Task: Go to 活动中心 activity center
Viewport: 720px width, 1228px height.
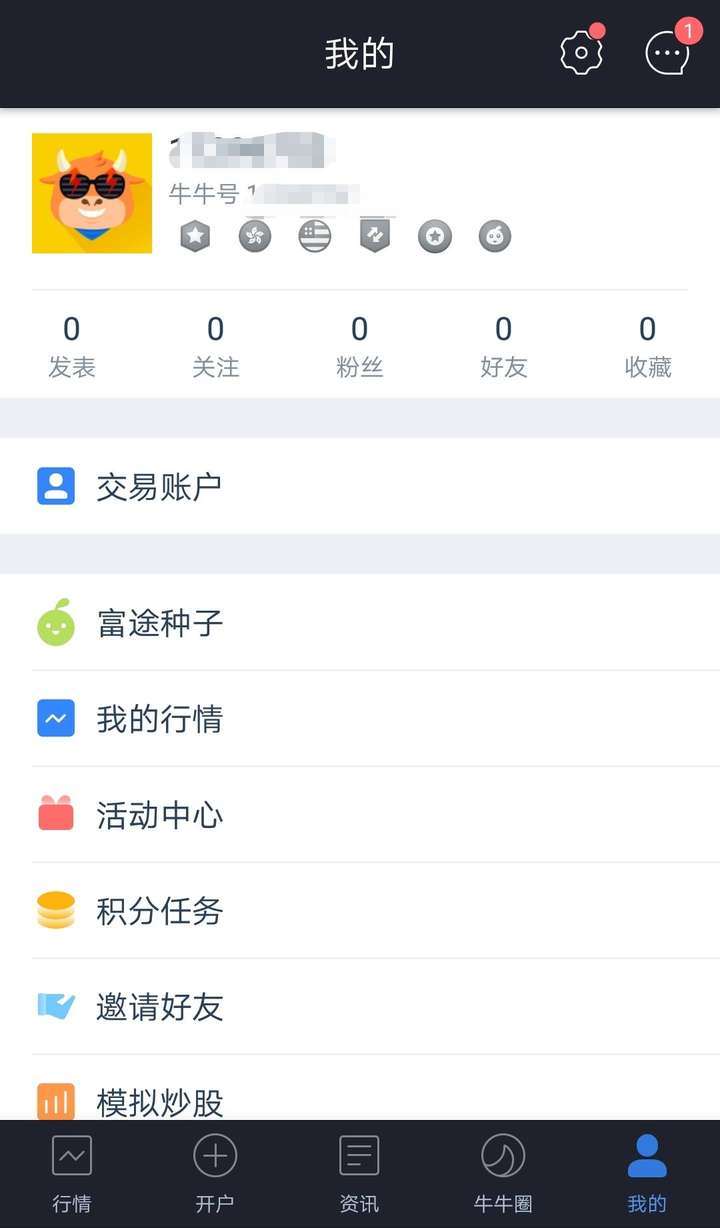Action: (360, 815)
